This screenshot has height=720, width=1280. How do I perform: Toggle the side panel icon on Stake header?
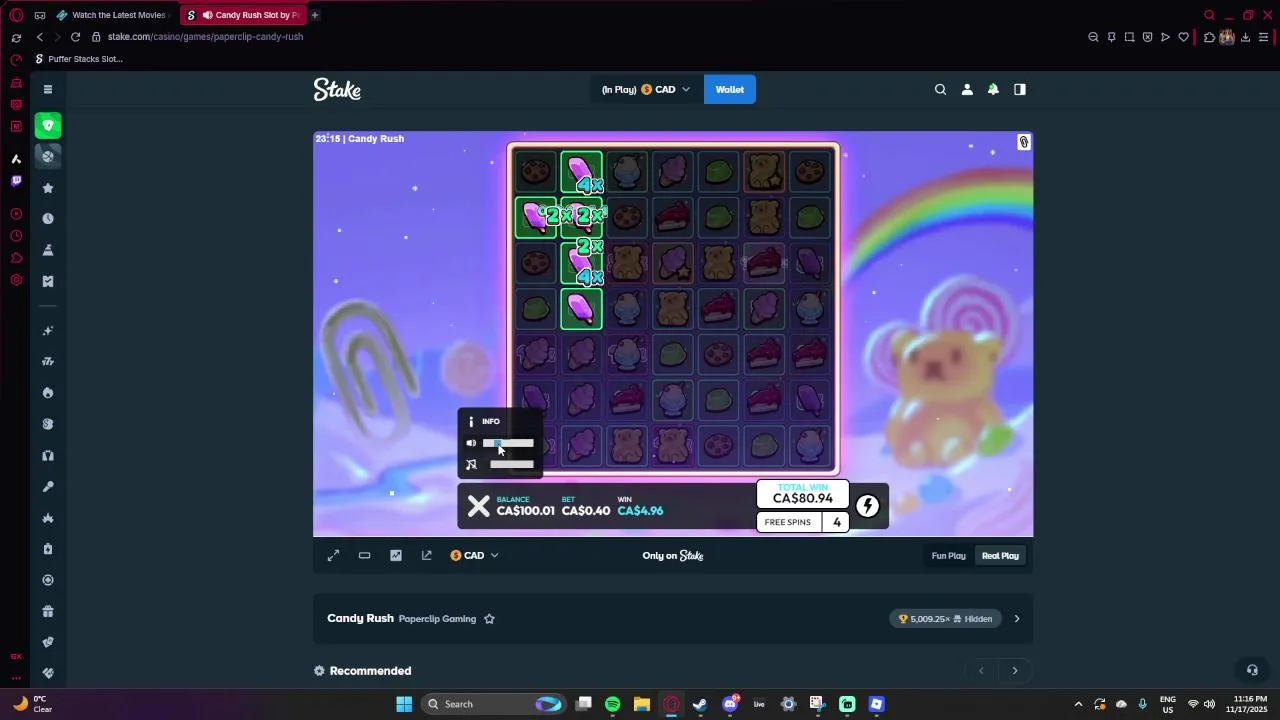click(x=1020, y=89)
